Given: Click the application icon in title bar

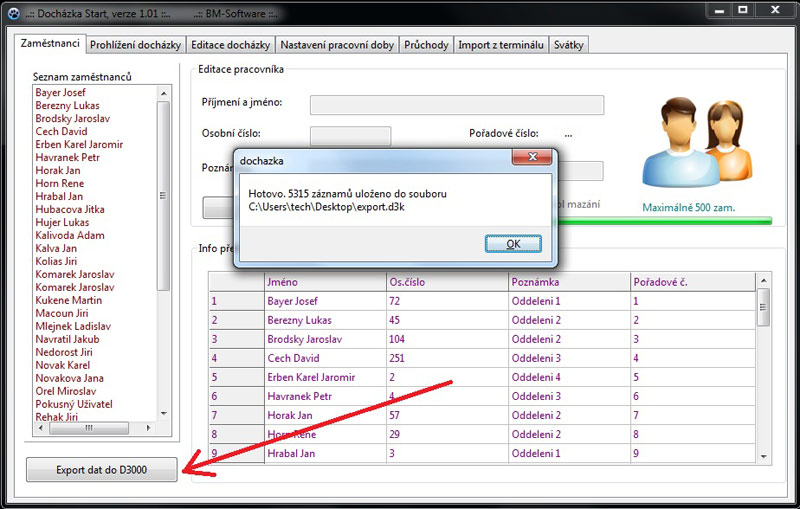Looking at the screenshot, I should point(14,13).
